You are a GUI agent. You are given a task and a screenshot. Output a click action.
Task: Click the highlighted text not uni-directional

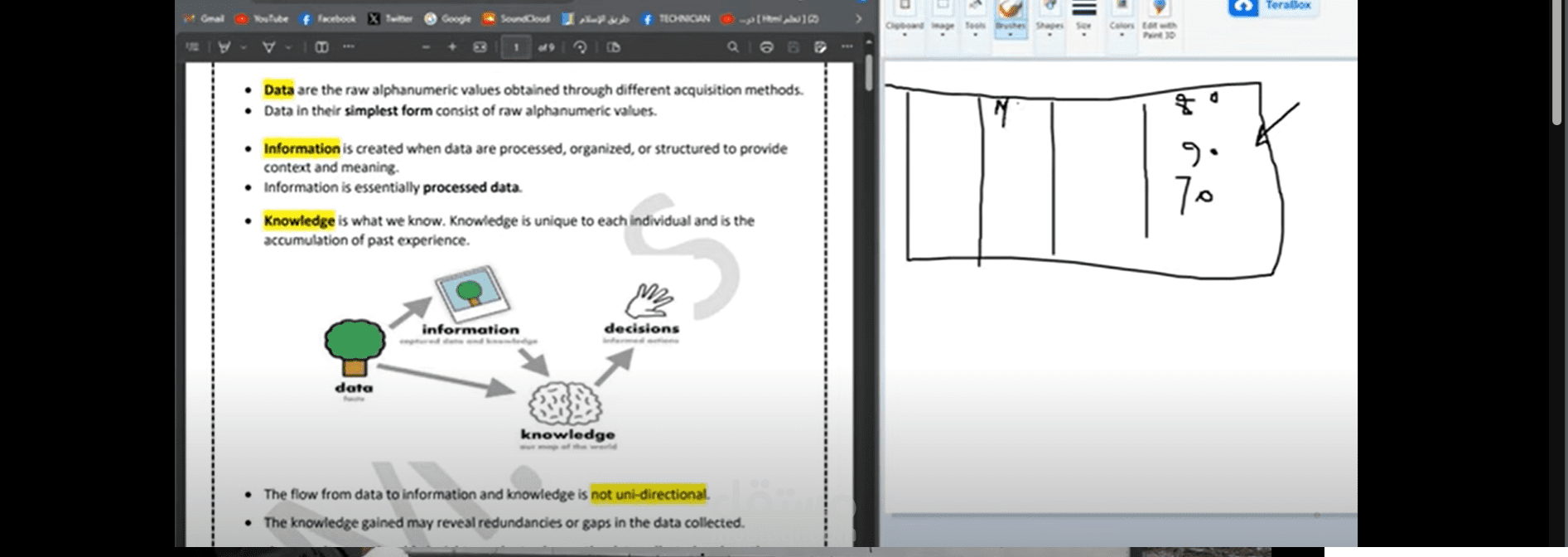click(x=649, y=494)
